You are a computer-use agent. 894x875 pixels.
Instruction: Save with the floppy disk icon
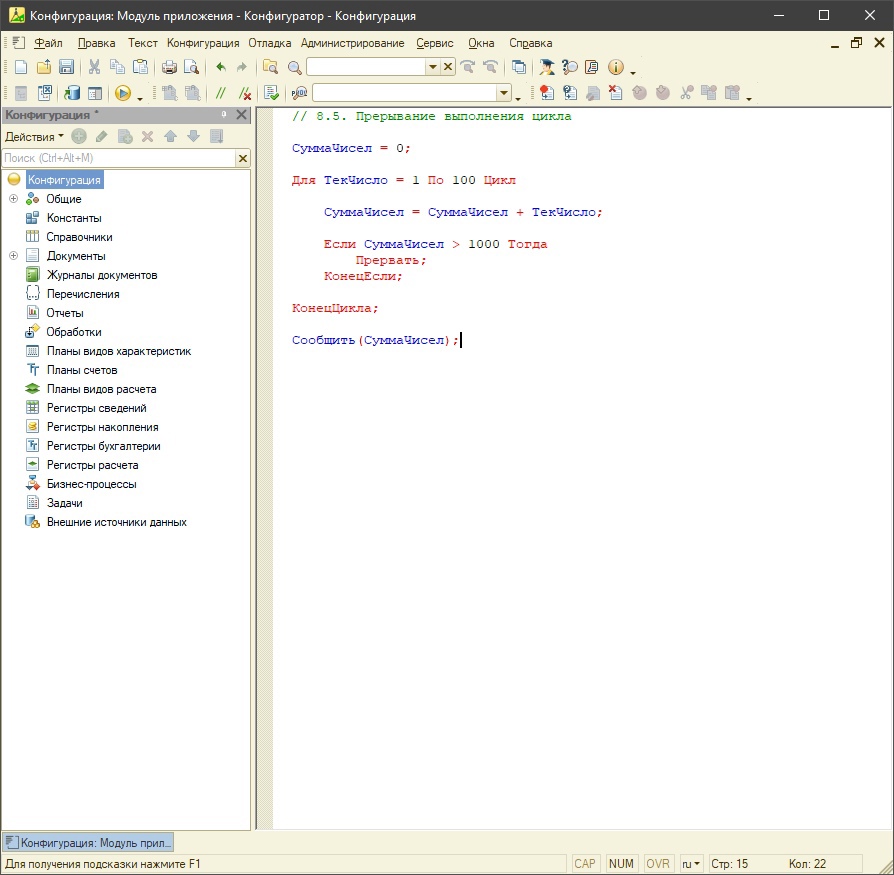66,67
